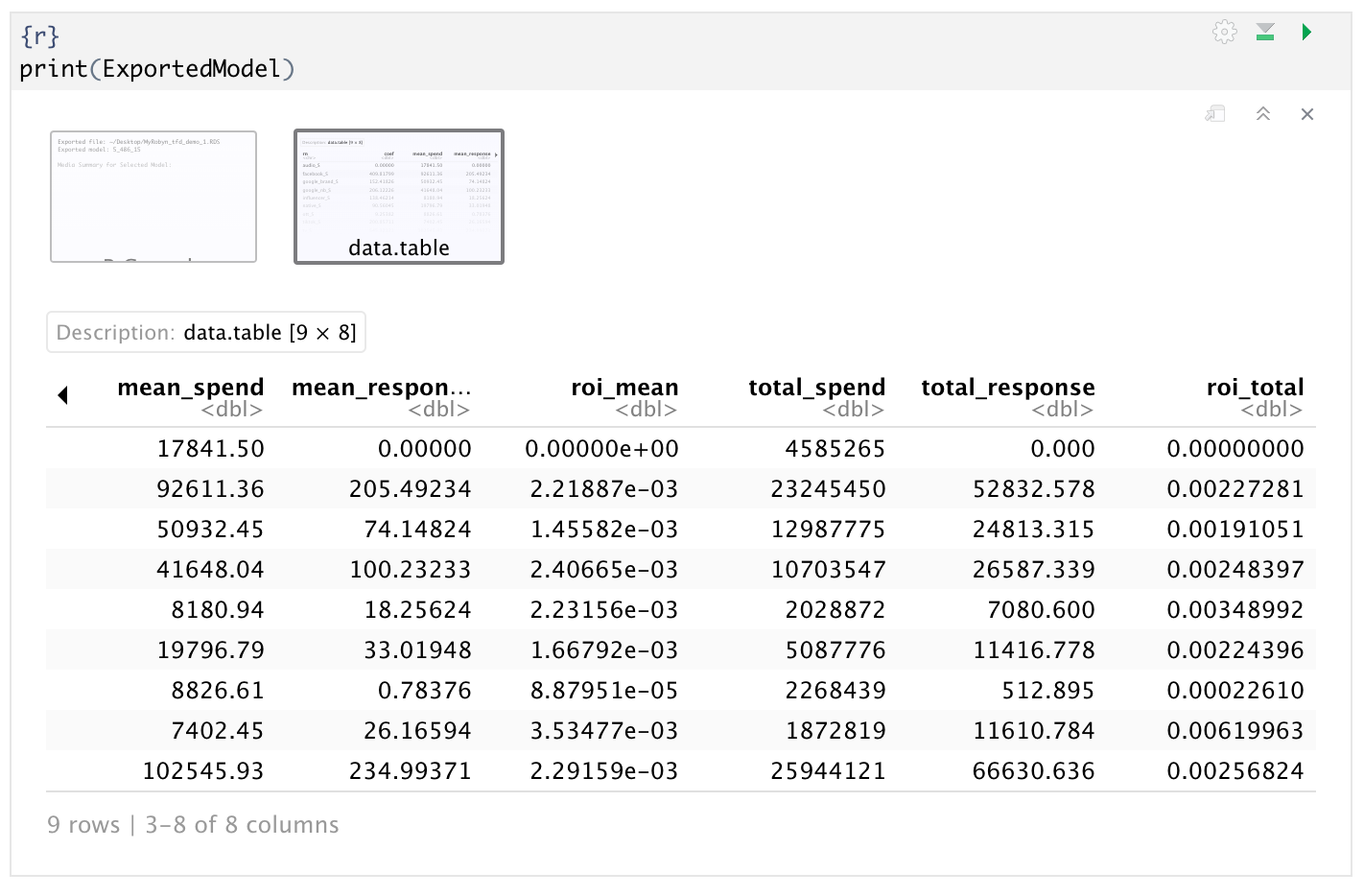Click the {r} chunk language label
The width and height of the screenshot is (1364, 896).
coord(36,35)
